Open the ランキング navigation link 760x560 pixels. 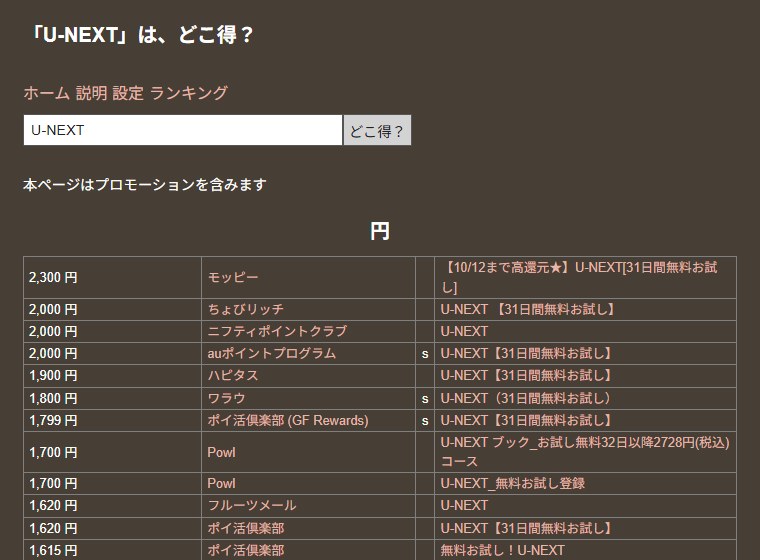coord(189,93)
